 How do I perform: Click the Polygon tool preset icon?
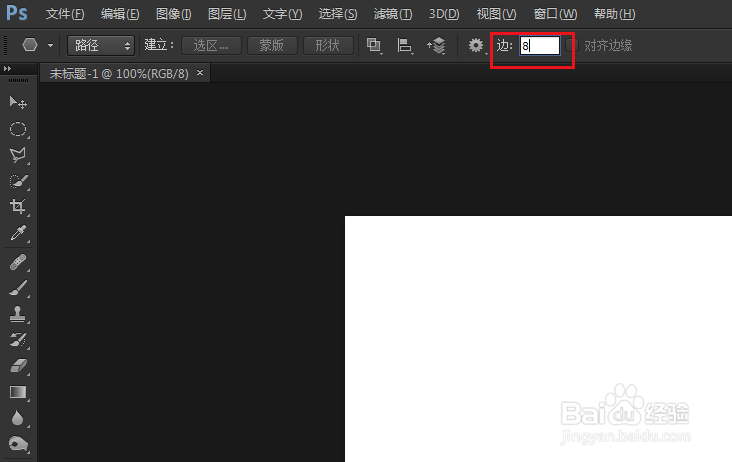[30, 45]
